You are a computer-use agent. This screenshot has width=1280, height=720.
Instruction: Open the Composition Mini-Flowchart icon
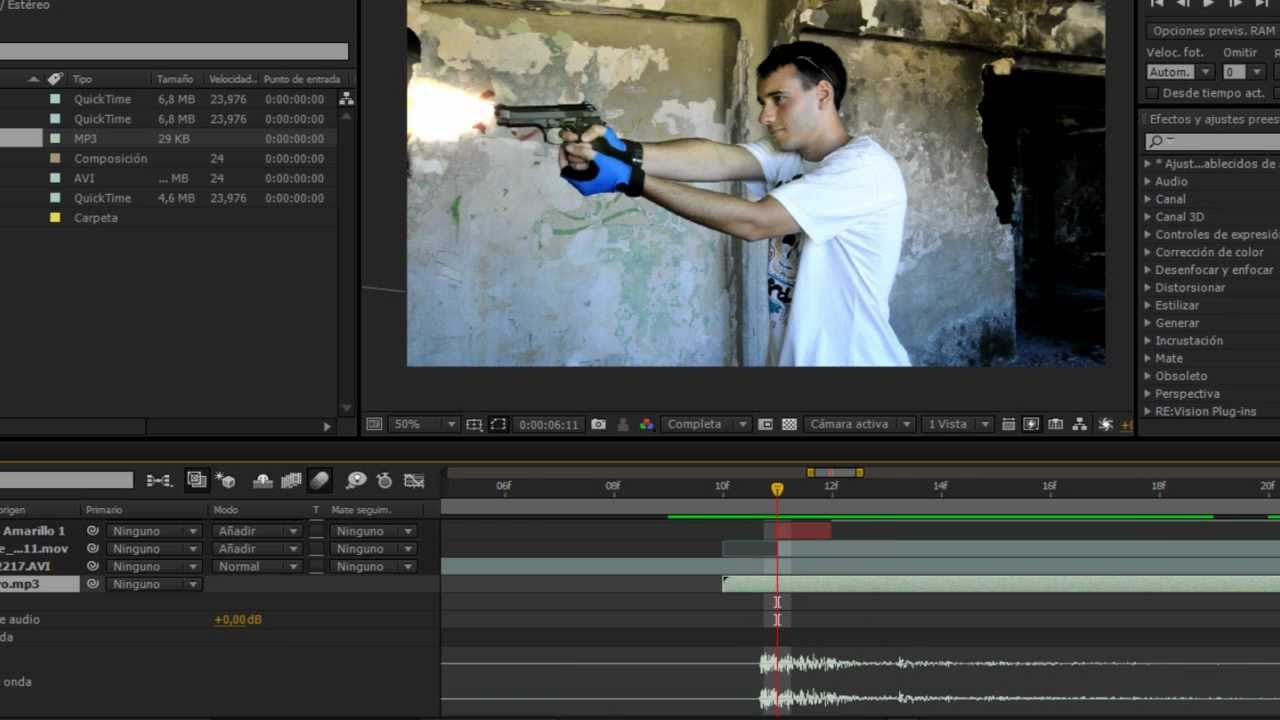(x=159, y=481)
